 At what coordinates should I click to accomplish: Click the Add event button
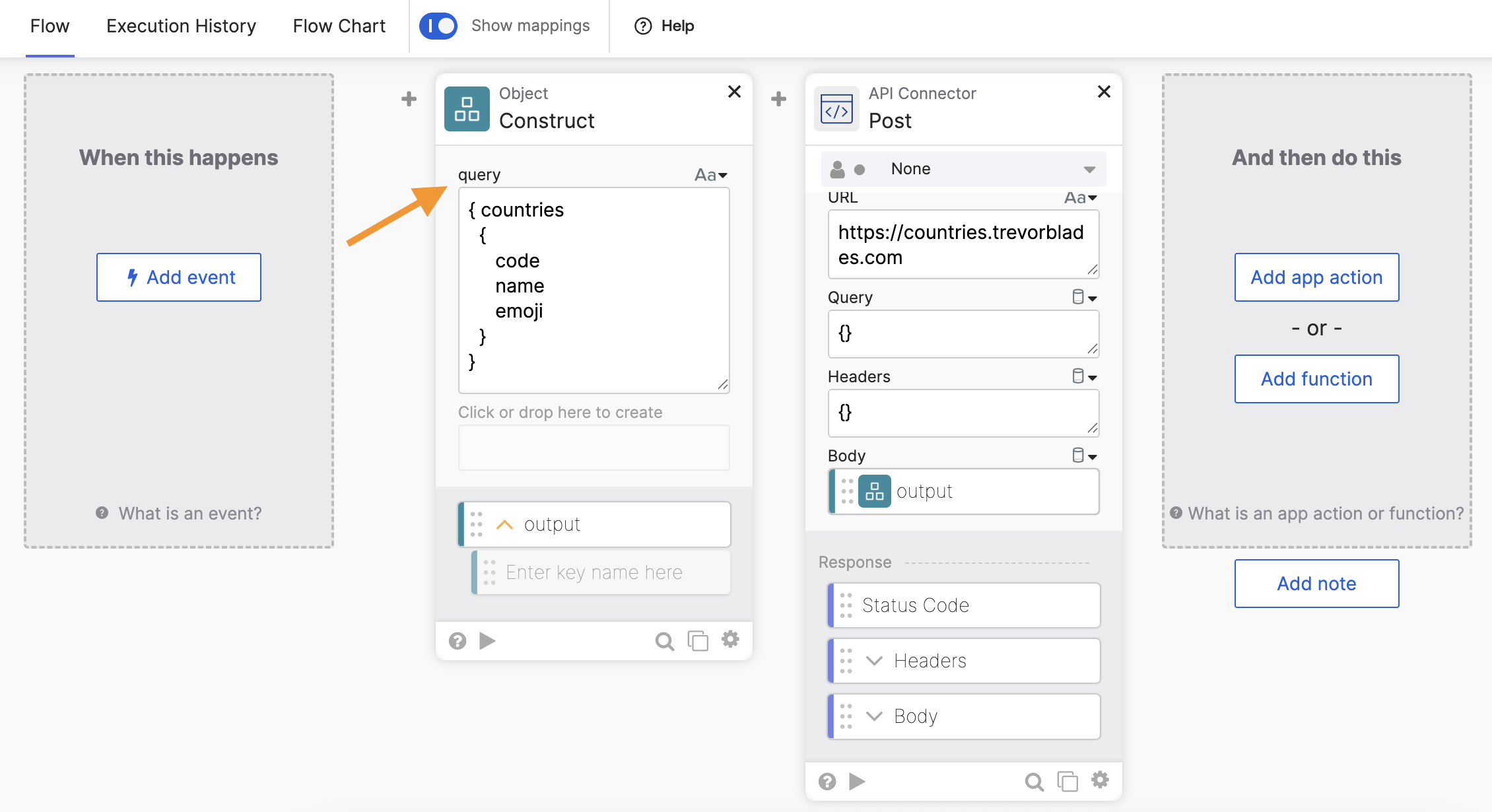(x=179, y=277)
